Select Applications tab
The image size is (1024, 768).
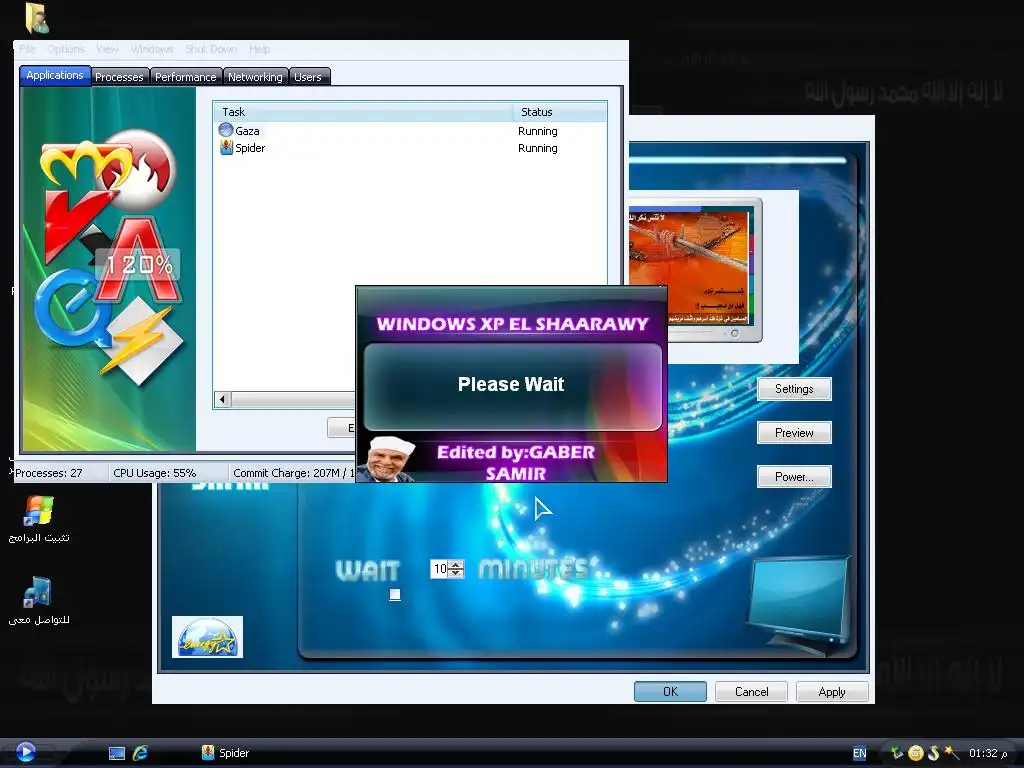[x=55, y=75]
